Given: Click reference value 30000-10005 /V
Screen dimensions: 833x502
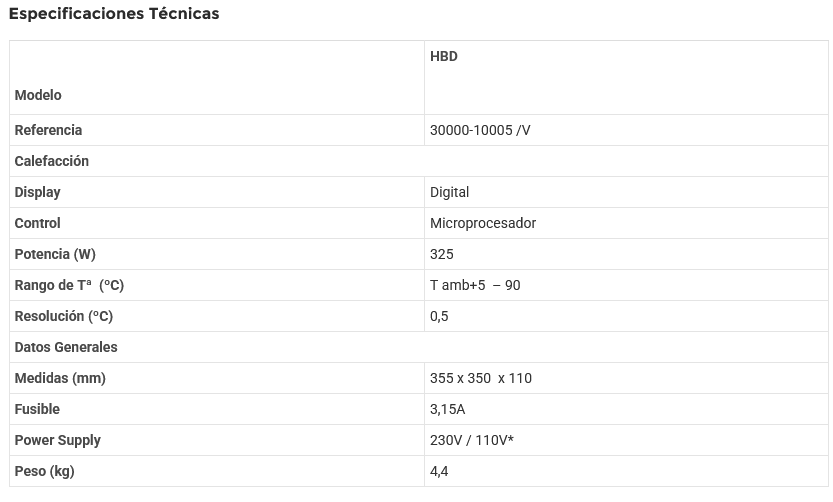Looking at the screenshot, I should (480, 130).
